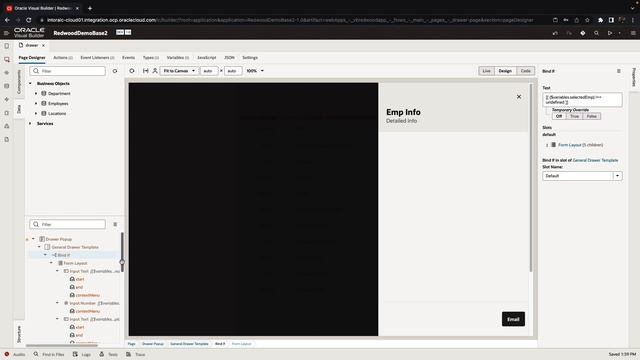This screenshot has width=640, height=360.
Task: Open the JSON tab
Action: 229,58
